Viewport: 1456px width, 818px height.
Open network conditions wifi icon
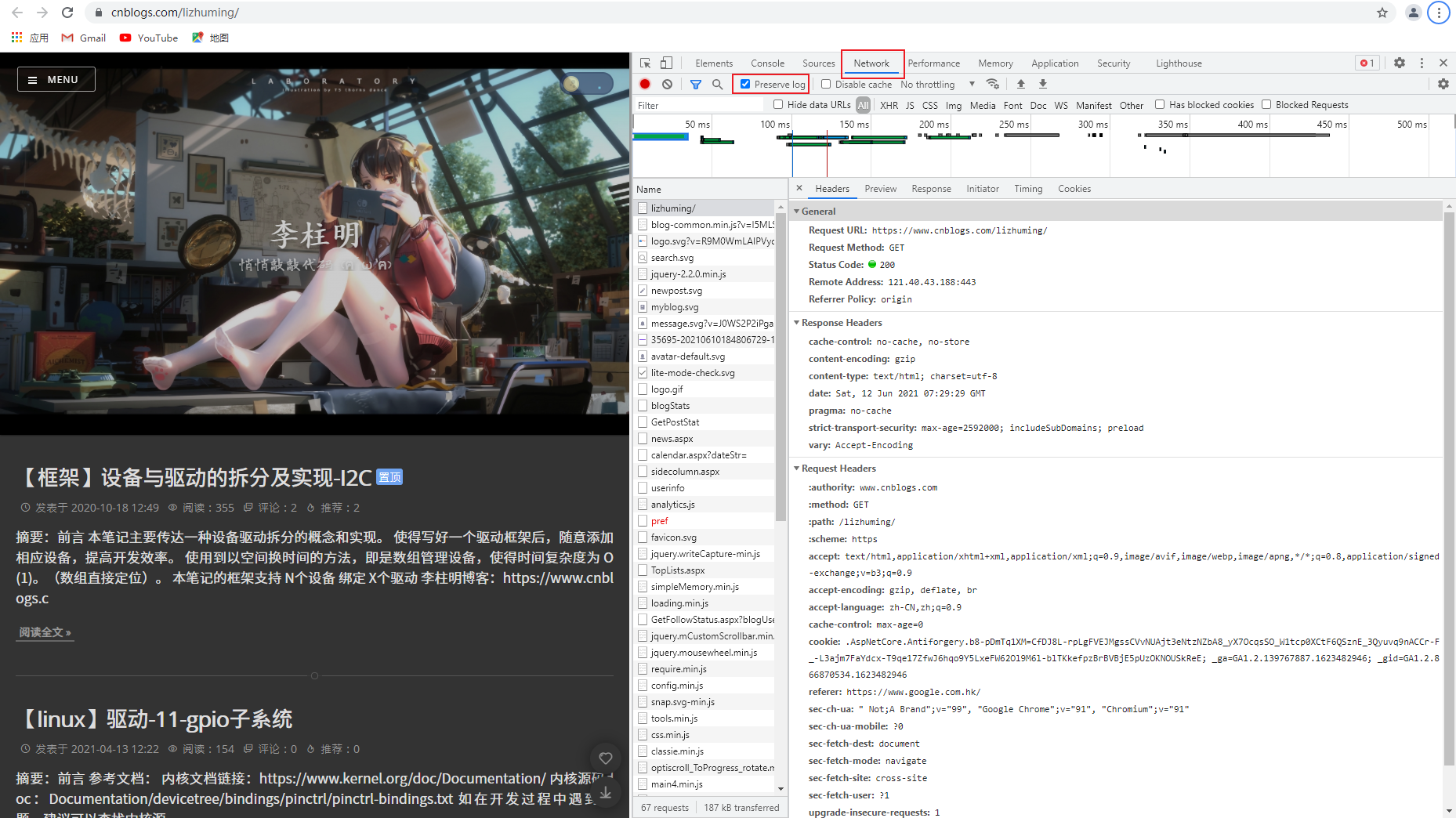(x=993, y=84)
